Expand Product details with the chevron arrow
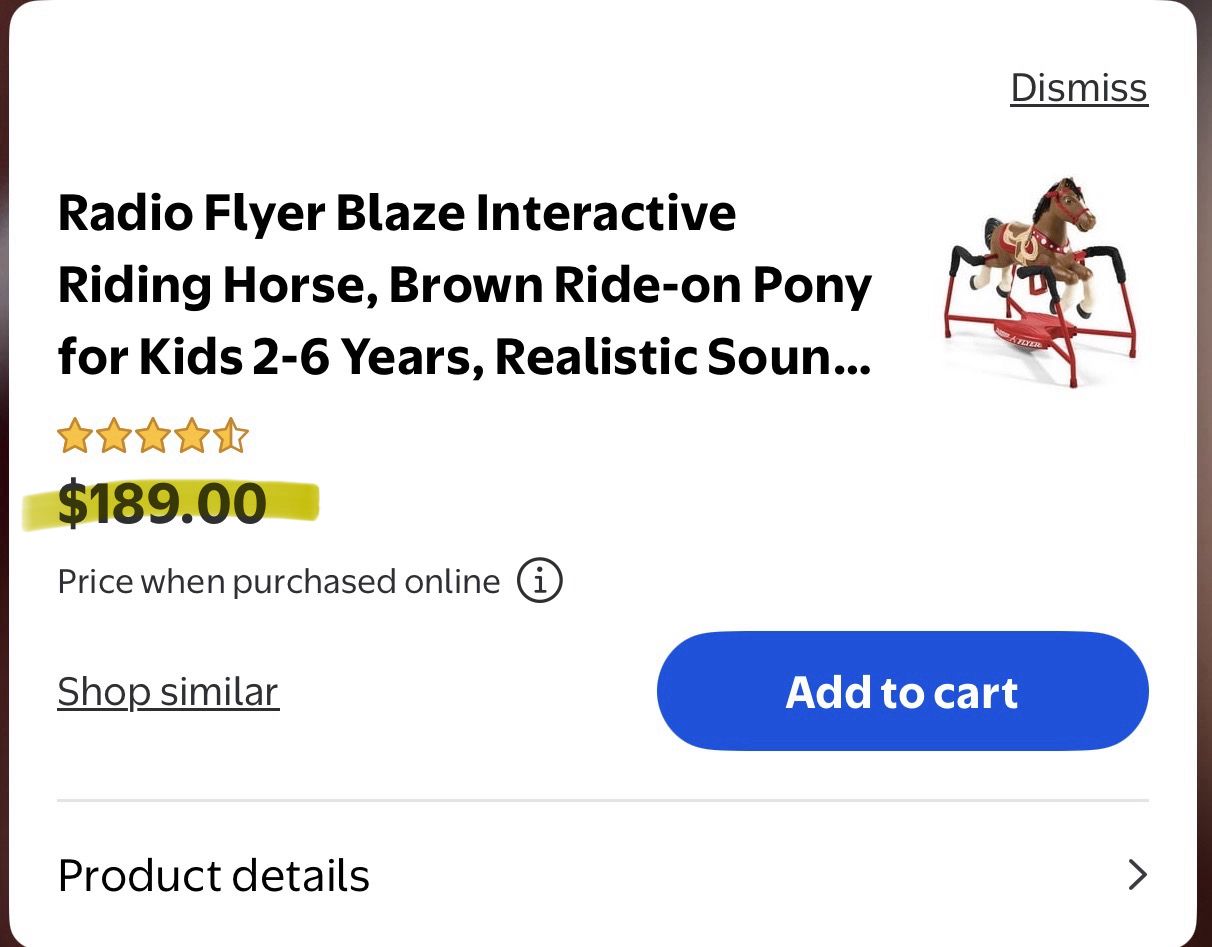This screenshot has height=947, width=1212. [1137, 875]
